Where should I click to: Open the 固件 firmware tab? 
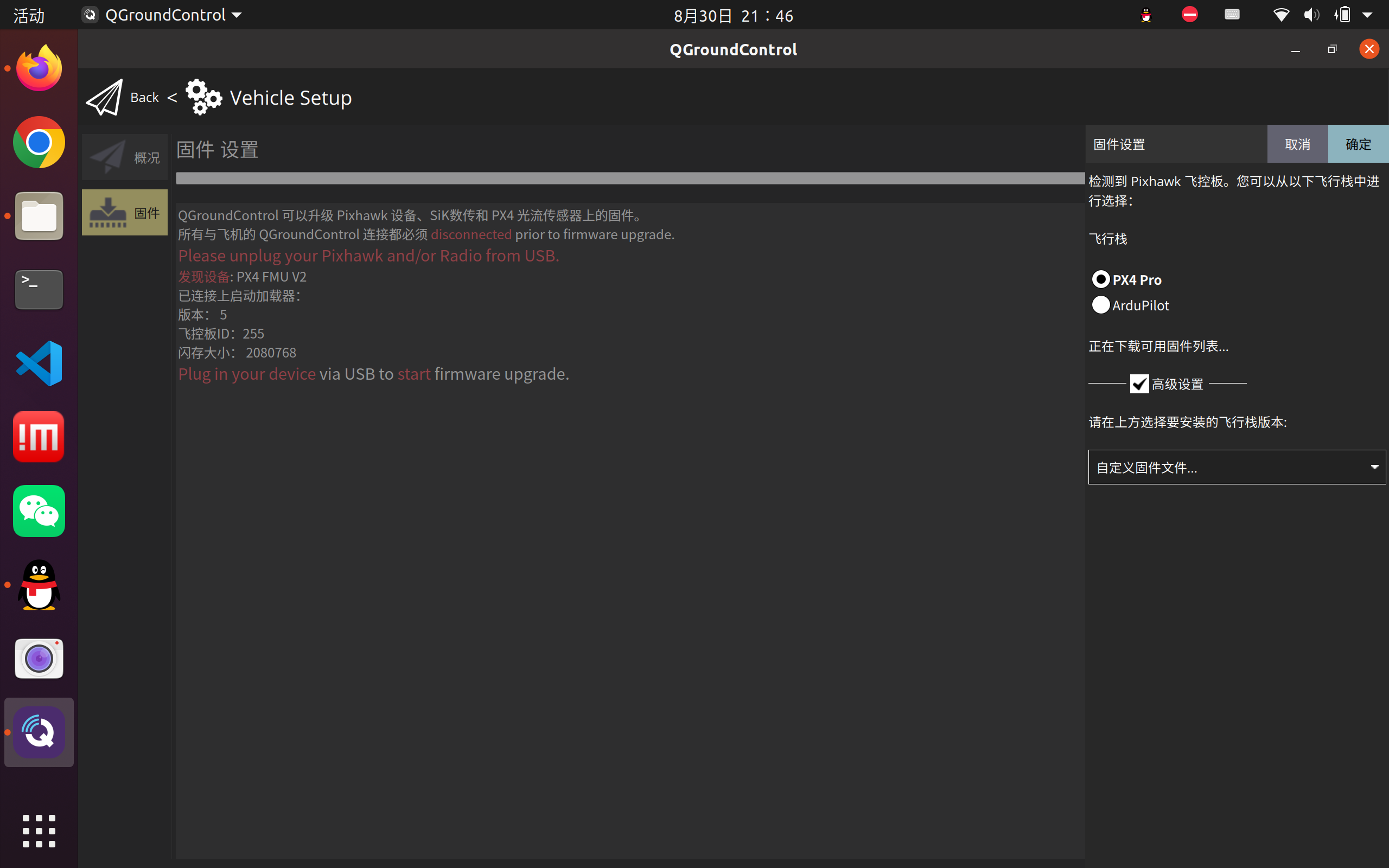click(x=125, y=213)
